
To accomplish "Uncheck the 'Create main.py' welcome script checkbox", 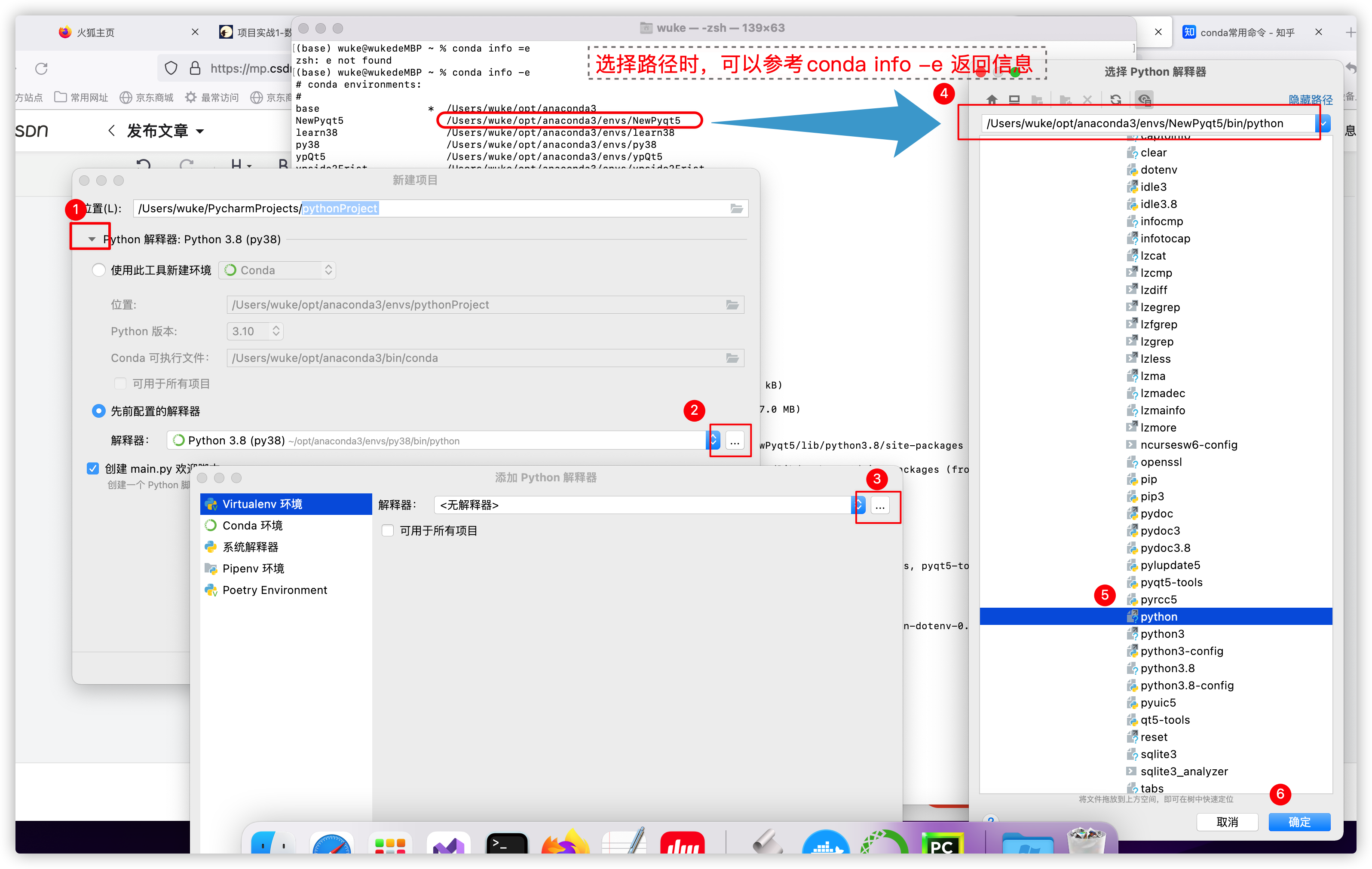I will (x=93, y=468).
